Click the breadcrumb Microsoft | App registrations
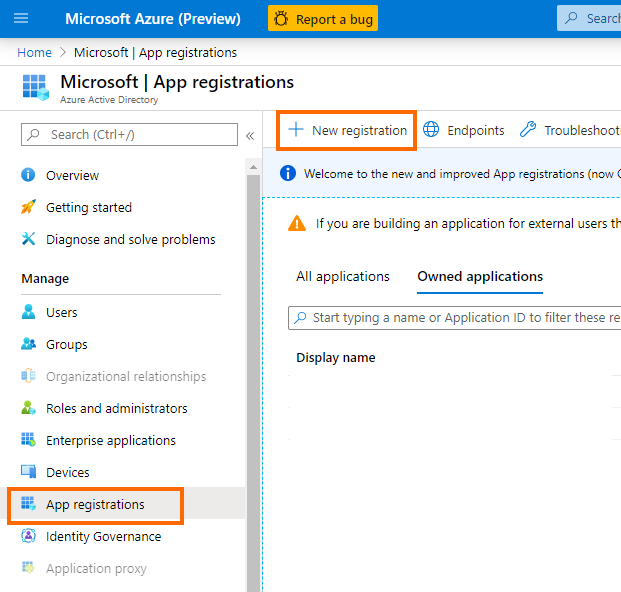Image resolution: width=621 pixels, height=592 pixels. point(155,52)
